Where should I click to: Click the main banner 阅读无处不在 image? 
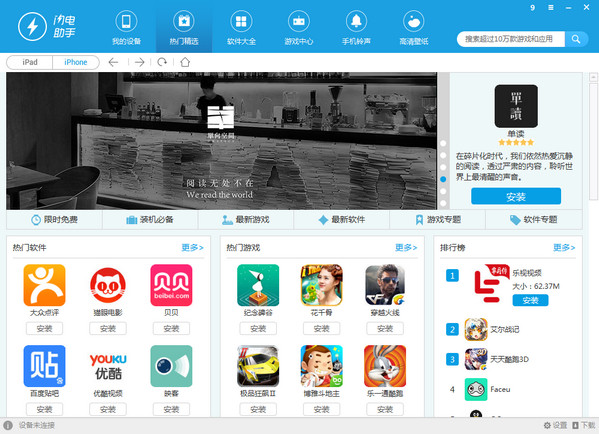pos(222,141)
